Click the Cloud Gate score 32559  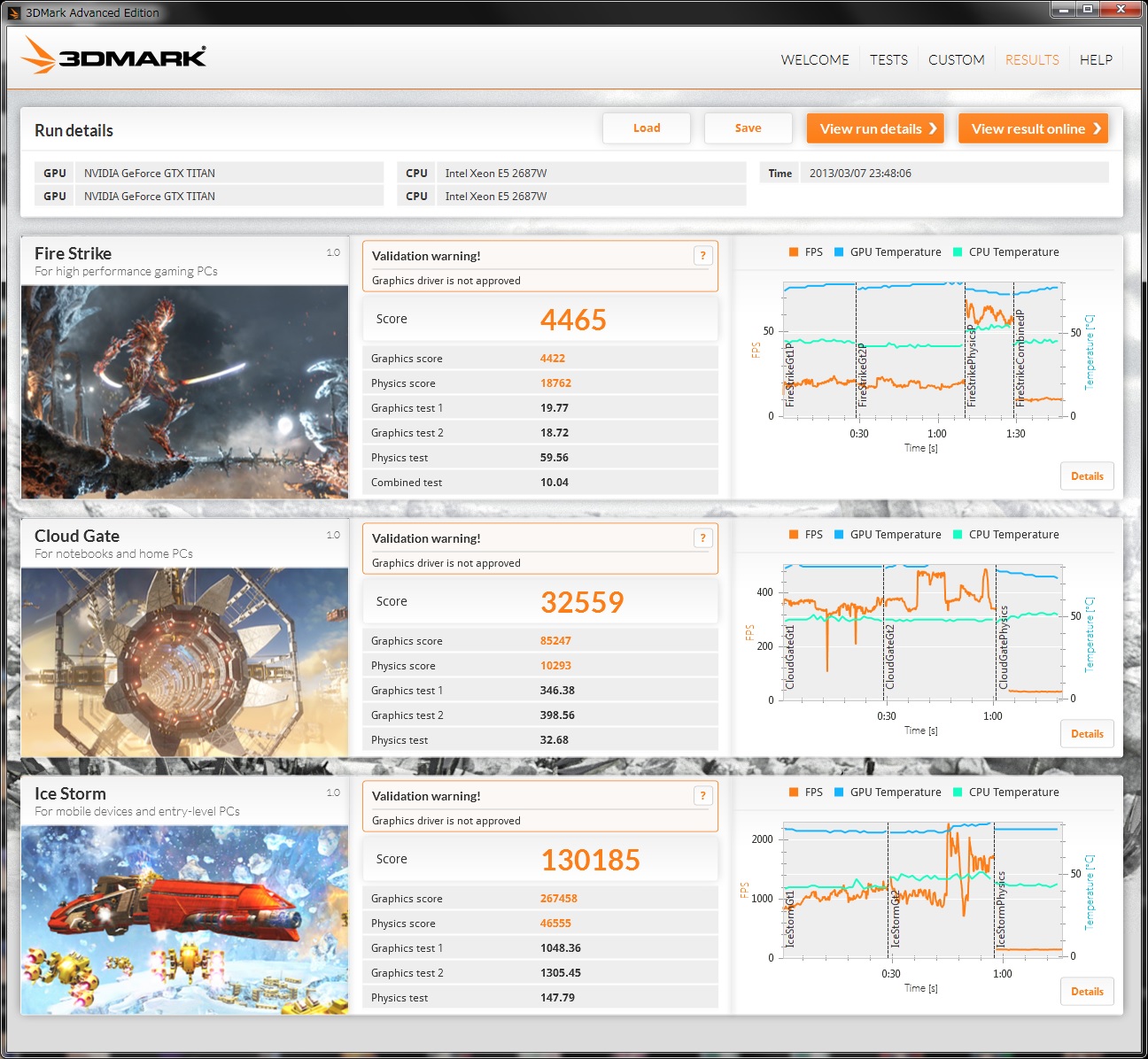[x=582, y=602]
